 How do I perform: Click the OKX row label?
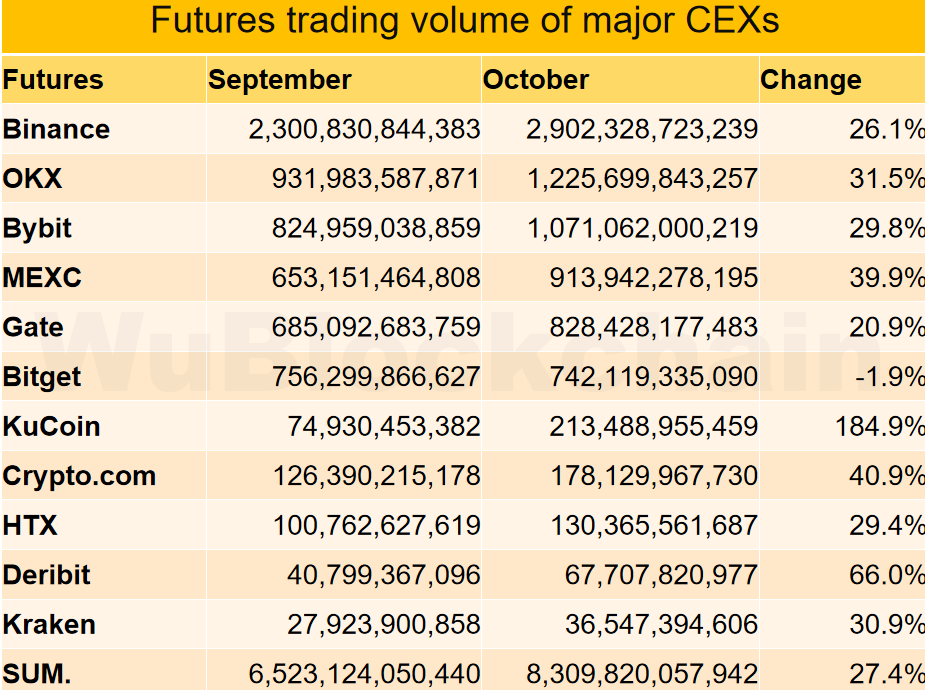(x=33, y=179)
